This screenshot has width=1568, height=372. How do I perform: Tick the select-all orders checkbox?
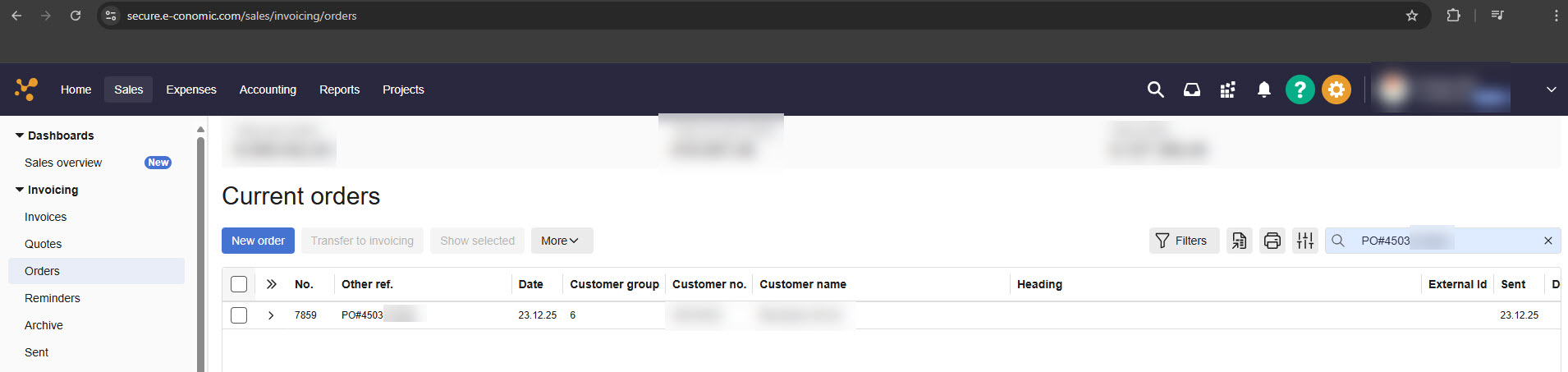click(239, 284)
